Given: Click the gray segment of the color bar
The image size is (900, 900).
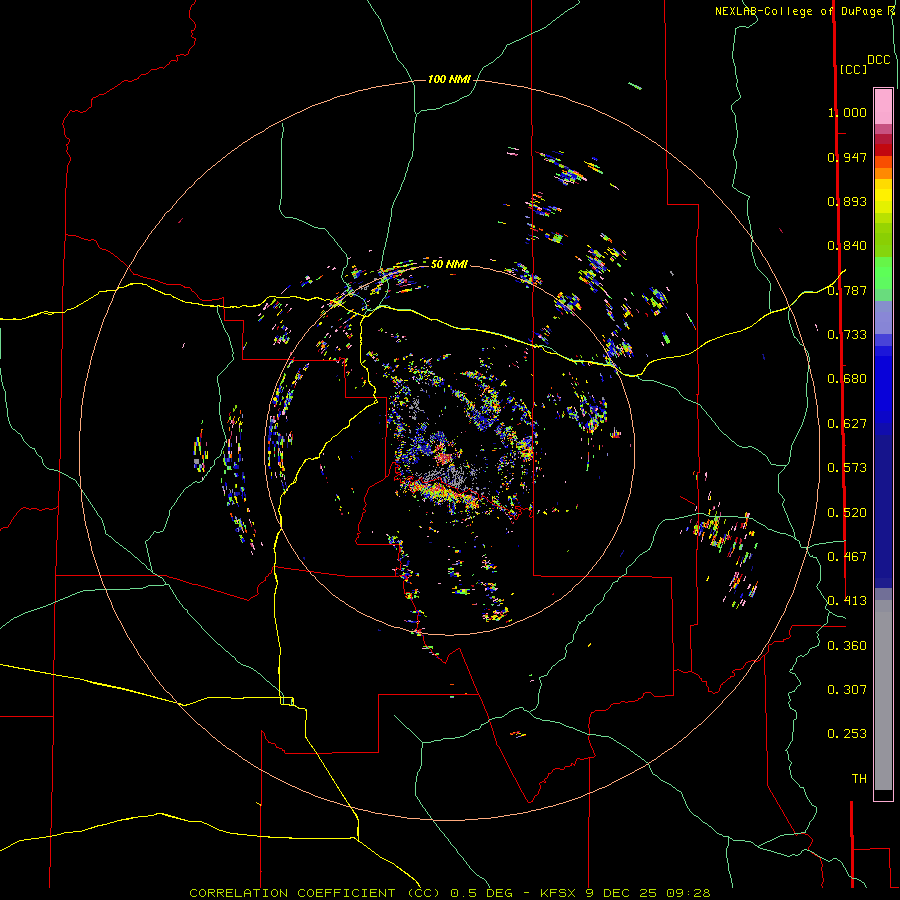Looking at the screenshot, I should pyautogui.click(x=883, y=695).
